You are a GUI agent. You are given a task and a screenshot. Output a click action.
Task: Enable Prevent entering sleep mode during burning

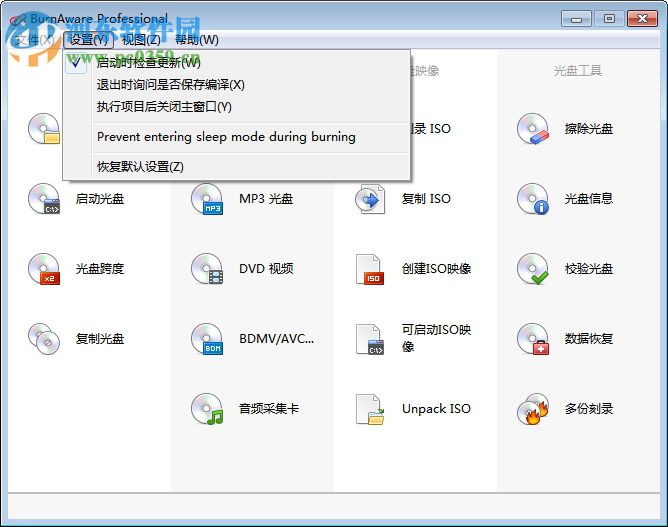pyautogui.click(x=236, y=137)
